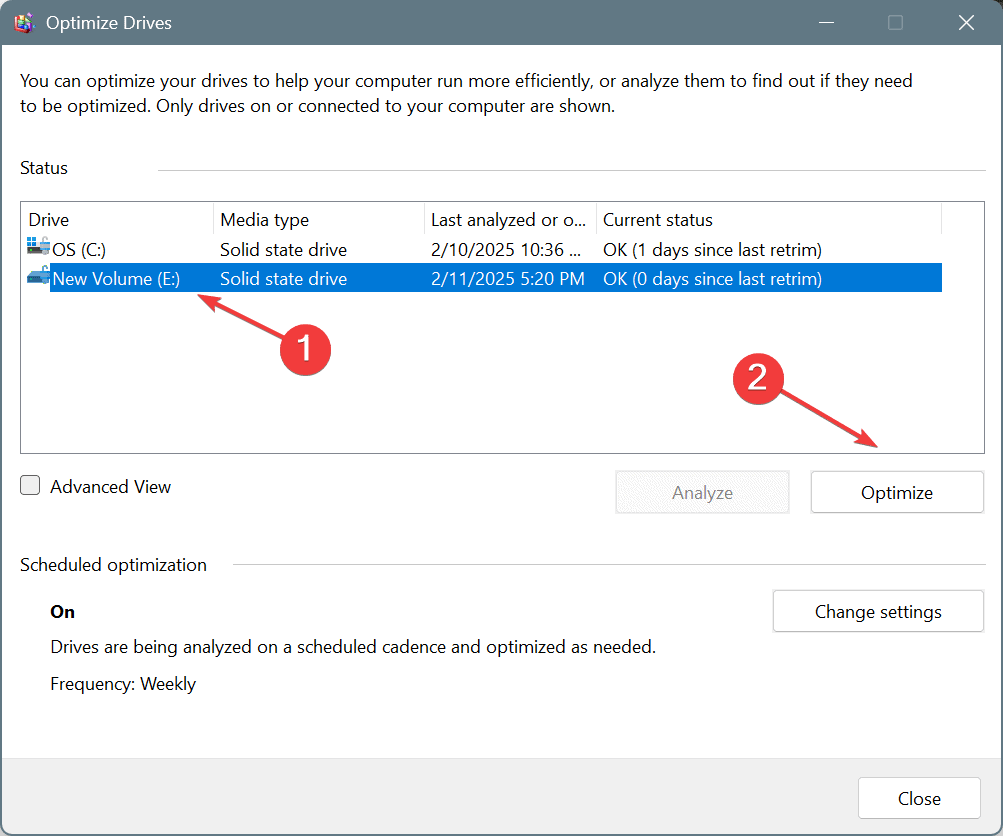Image resolution: width=1003 pixels, height=836 pixels.
Task: Click OS (C:) current status cell
Action: (712, 249)
